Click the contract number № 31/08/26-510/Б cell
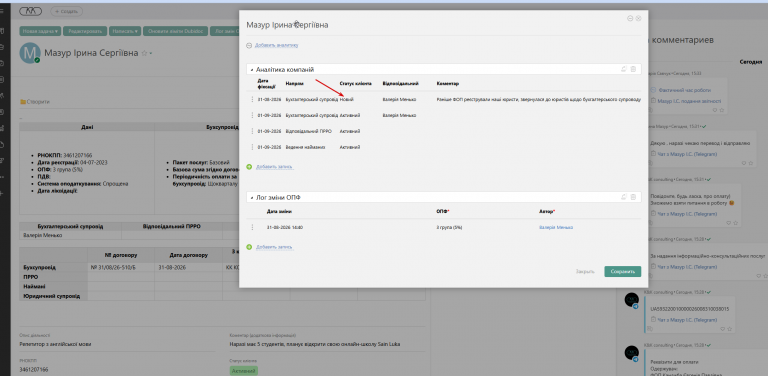The image size is (768, 376). [x=121, y=268]
